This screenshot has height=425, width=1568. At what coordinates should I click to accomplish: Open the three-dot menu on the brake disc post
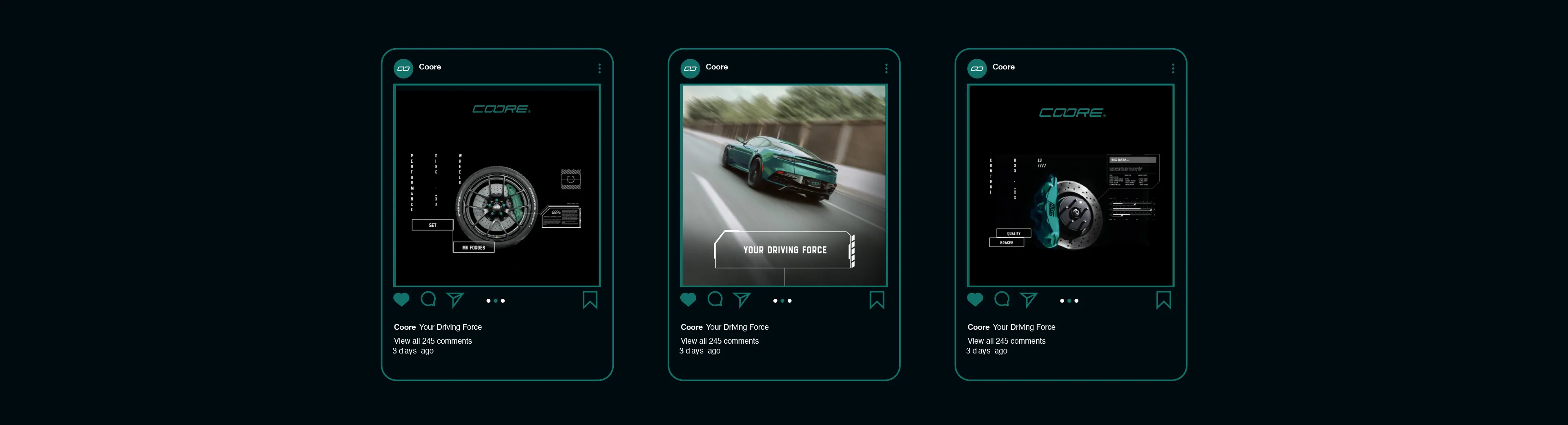pos(1173,68)
